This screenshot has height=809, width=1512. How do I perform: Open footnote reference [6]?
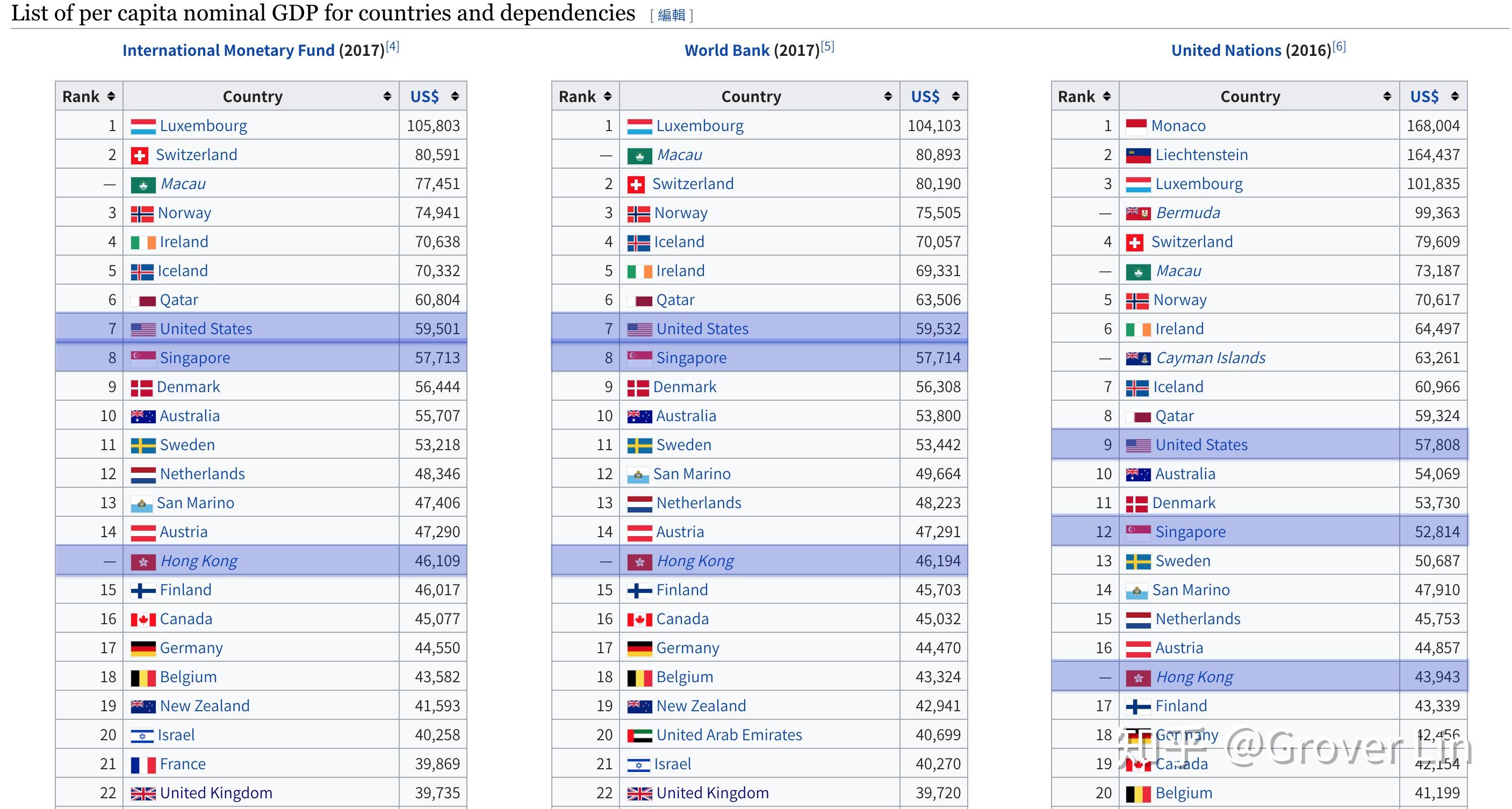coord(1339,46)
